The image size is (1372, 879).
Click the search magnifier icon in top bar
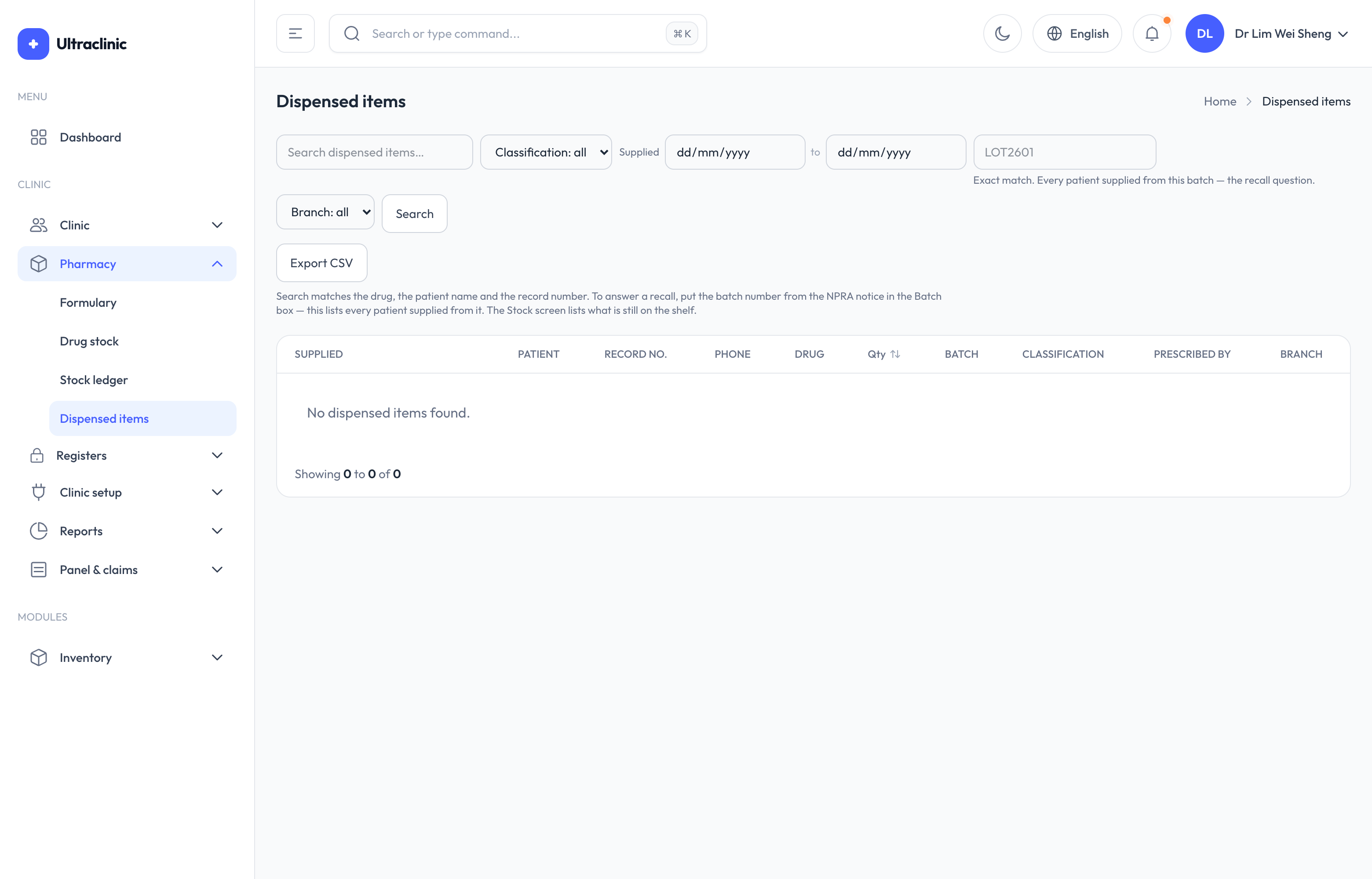point(352,34)
